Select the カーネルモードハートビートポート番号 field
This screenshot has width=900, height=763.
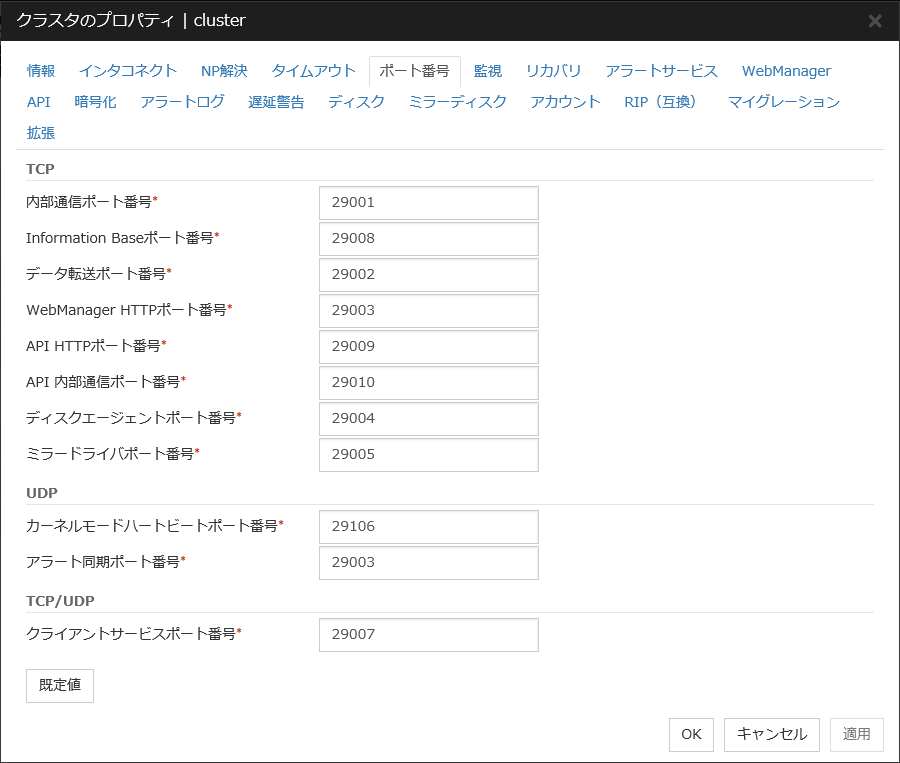[428, 526]
